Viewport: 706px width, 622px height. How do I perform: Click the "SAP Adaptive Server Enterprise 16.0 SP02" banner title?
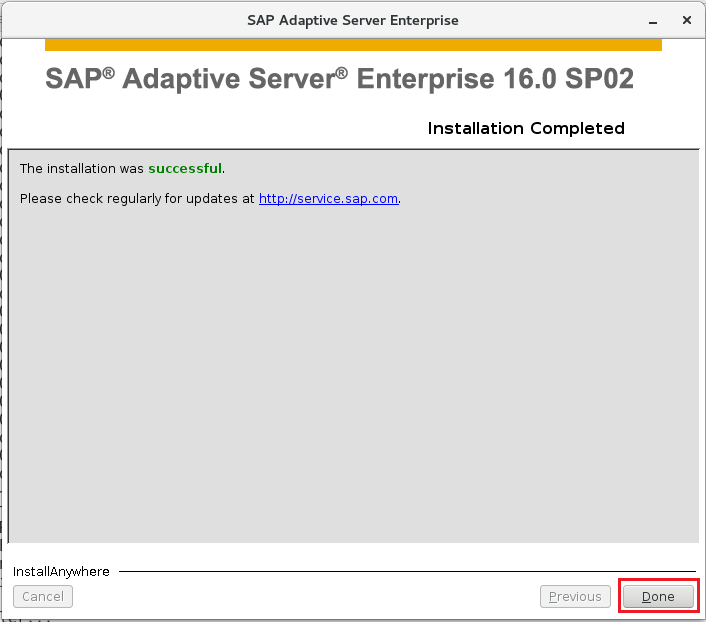click(x=339, y=79)
